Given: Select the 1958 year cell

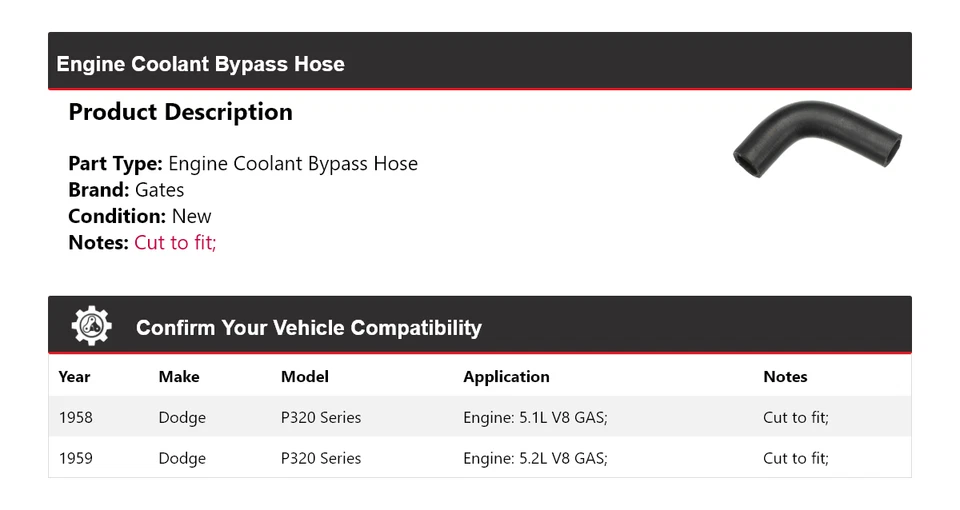Looking at the screenshot, I should (x=75, y=417).
